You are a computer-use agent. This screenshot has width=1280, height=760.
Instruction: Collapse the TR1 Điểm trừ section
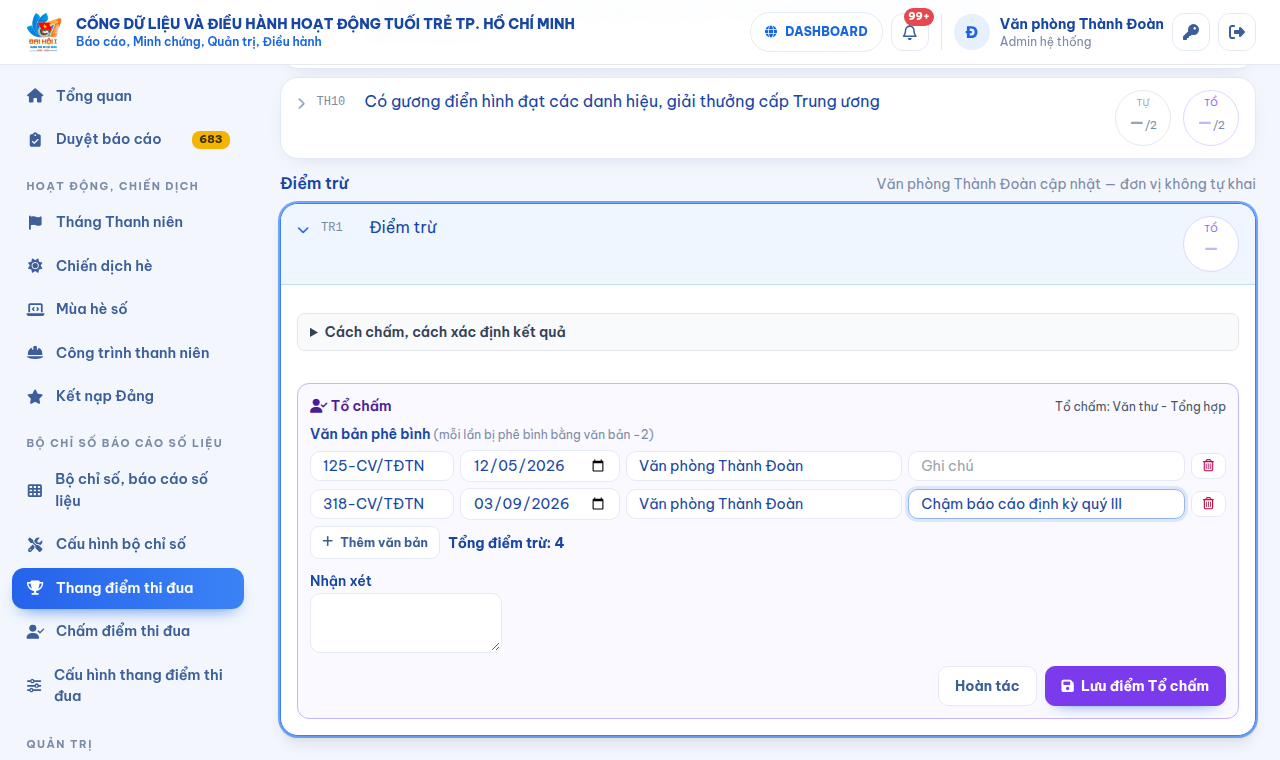pyautogui.click(x=303, y=229)
